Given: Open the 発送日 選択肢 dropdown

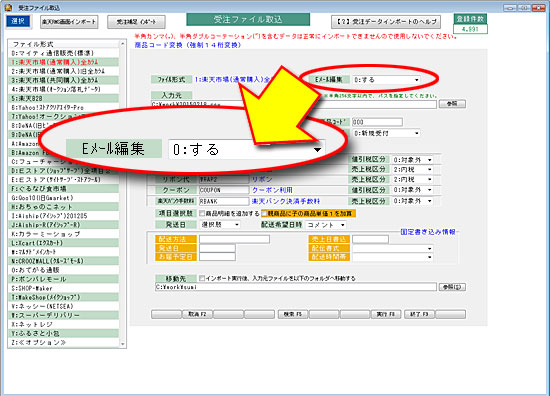Looking at the screenshot, I should (x=220, y=224).
